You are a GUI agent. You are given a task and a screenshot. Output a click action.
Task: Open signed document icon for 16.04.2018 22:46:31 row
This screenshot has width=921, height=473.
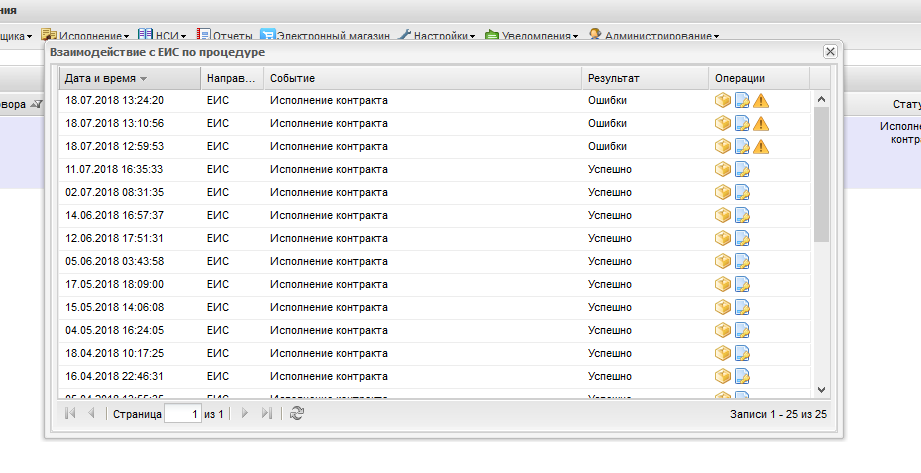(742, 375)
